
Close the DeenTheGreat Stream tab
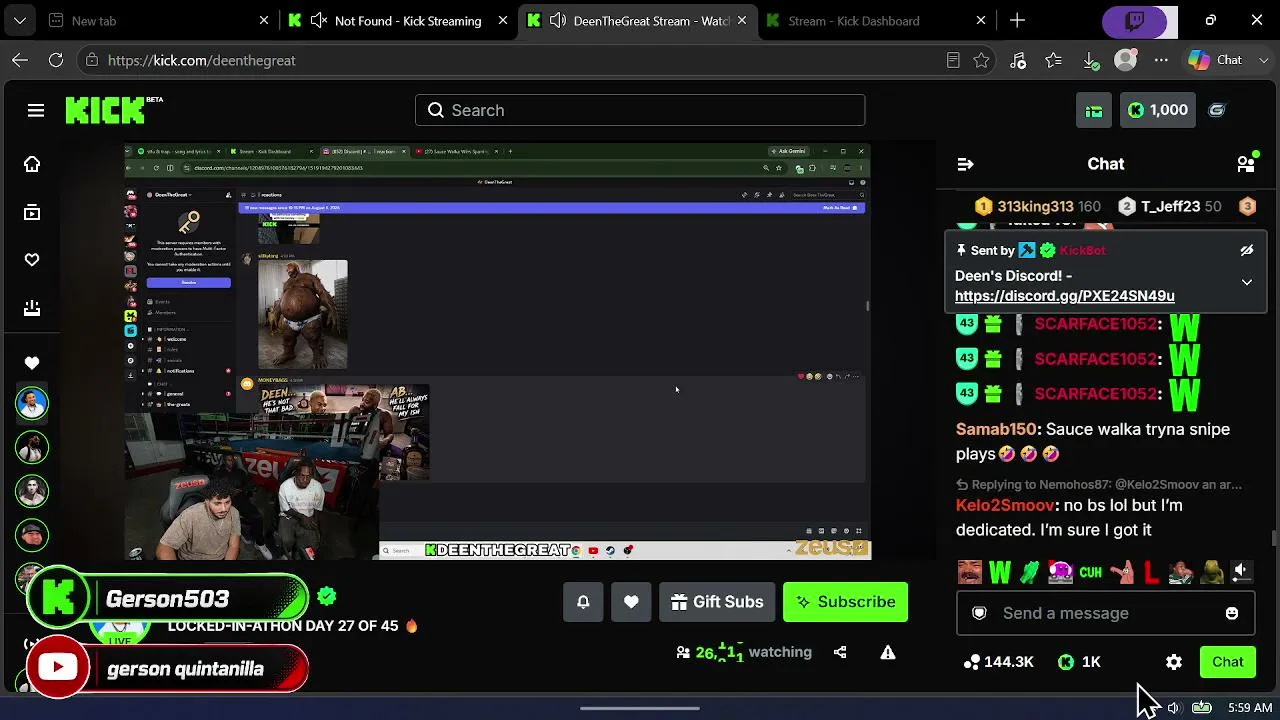(x=742, y=20)
